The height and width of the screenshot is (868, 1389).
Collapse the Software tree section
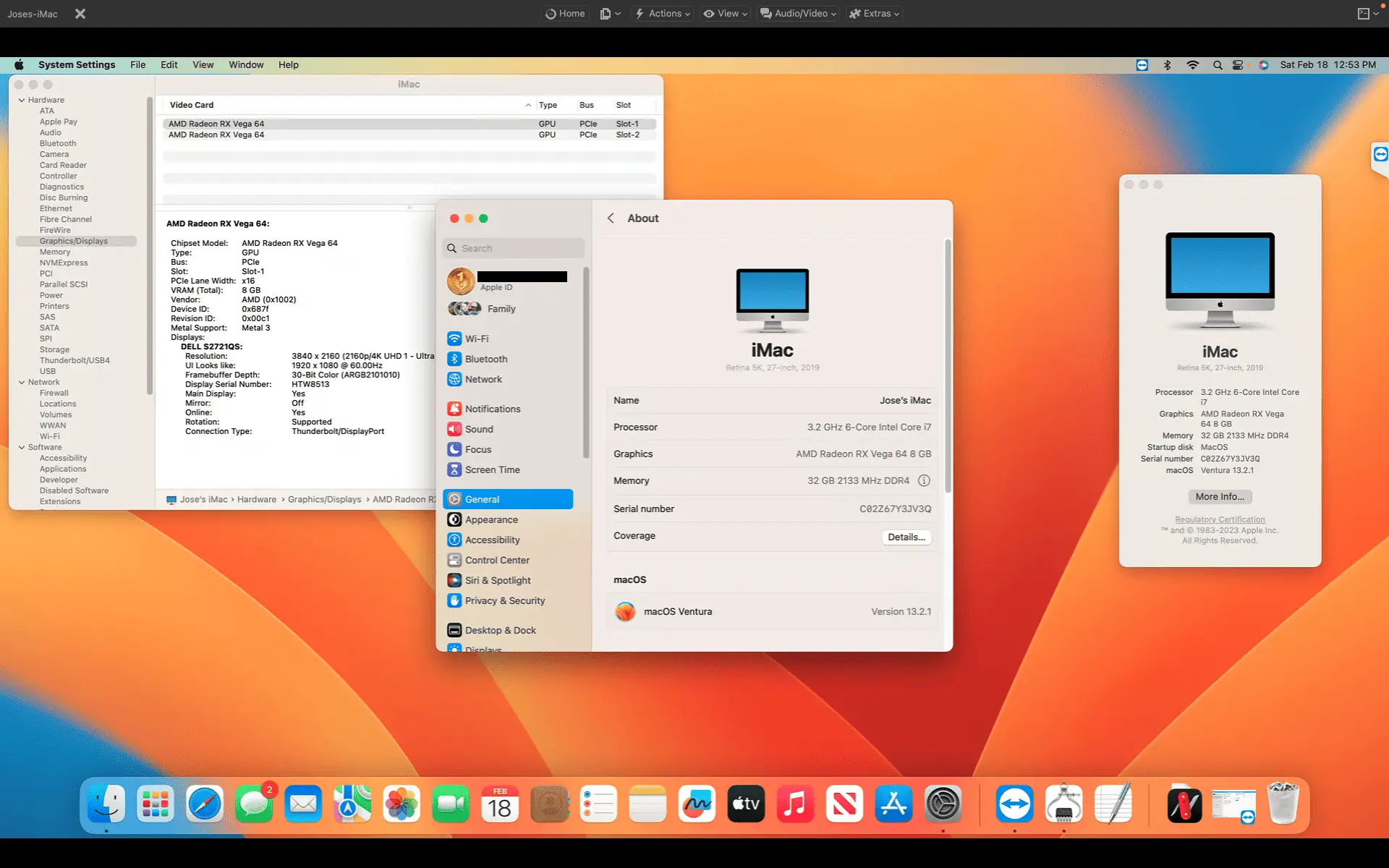tap(22, 447)
